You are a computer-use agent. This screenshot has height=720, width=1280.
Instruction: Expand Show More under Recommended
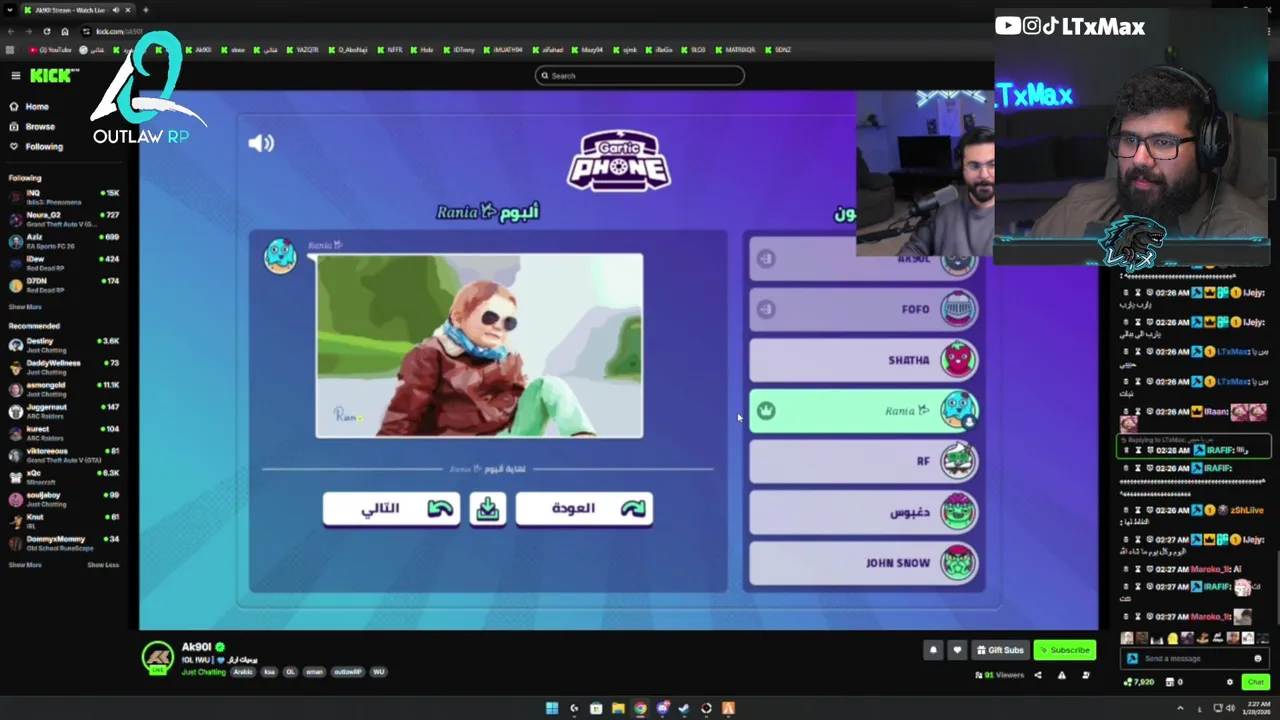click(x=25, y=565)
